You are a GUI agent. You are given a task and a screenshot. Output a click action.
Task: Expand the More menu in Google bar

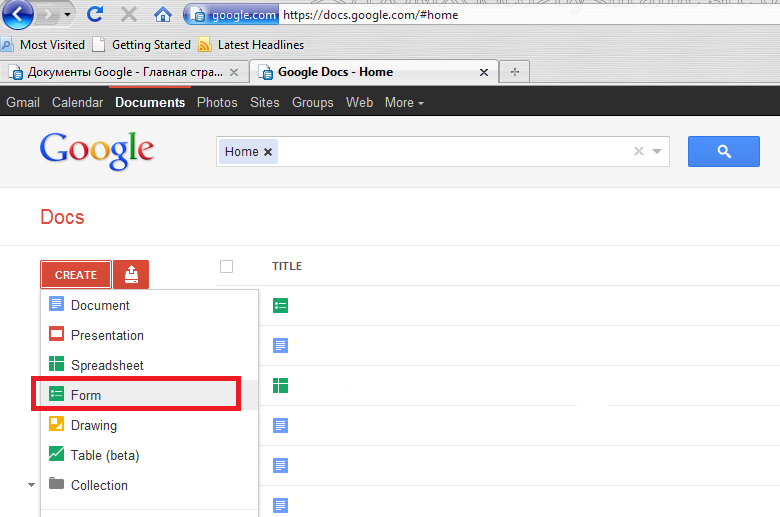(404, 103)
